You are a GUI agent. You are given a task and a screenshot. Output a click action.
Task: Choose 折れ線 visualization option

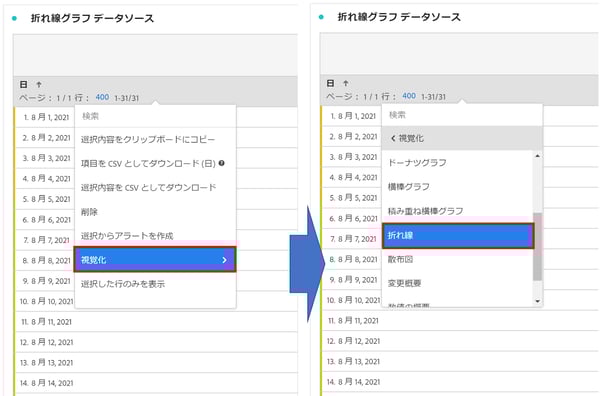[x=458, y=235]
